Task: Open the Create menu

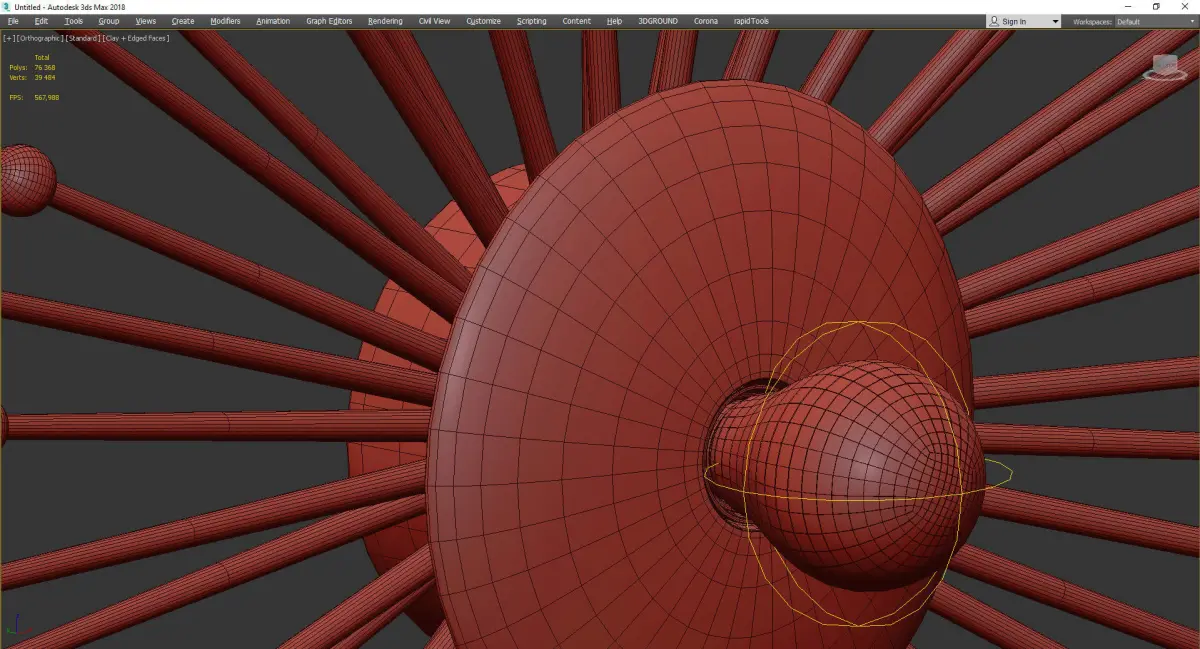Action: coord(183,21)
